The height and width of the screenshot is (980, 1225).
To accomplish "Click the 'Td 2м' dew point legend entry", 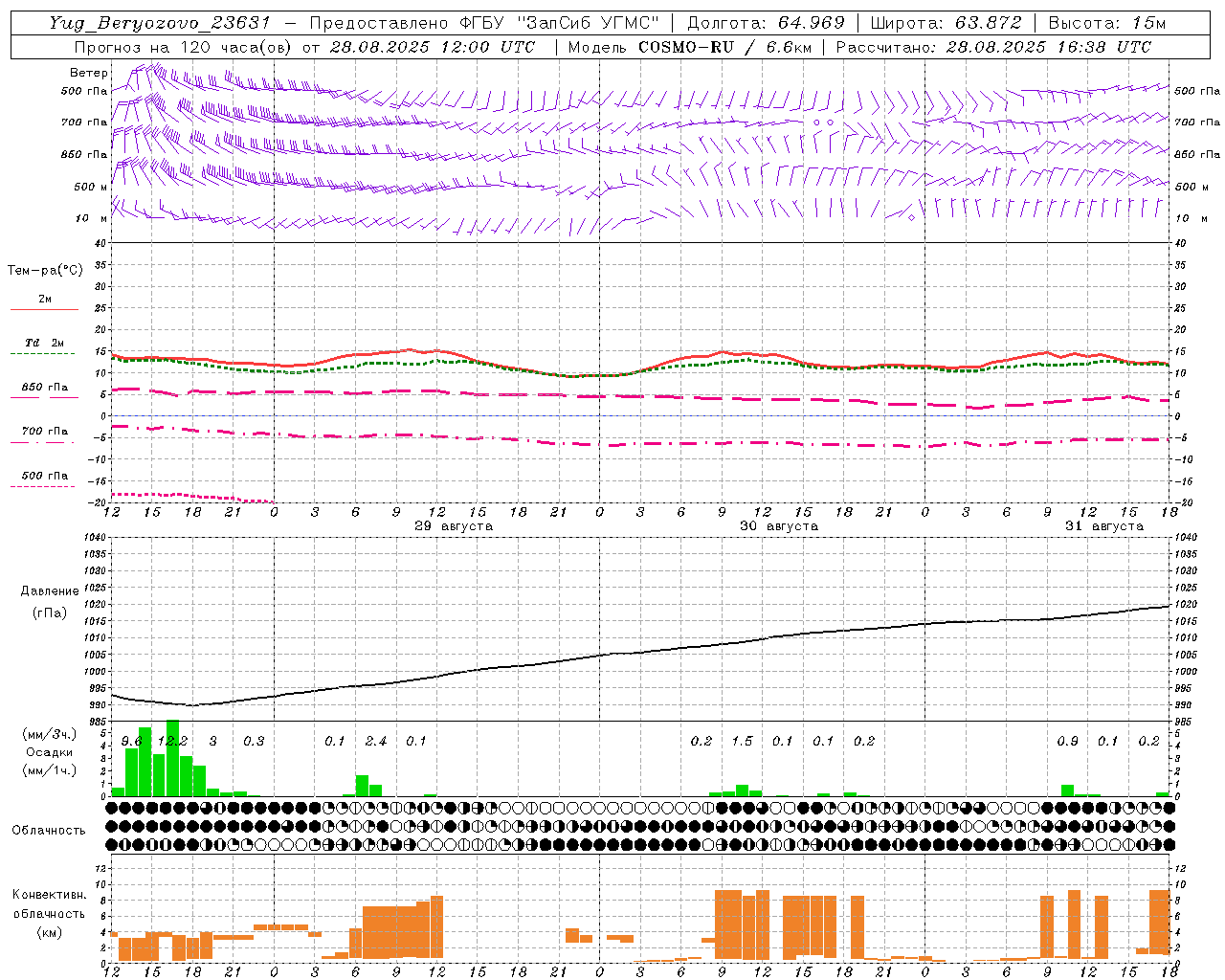I will coord(44,343).
